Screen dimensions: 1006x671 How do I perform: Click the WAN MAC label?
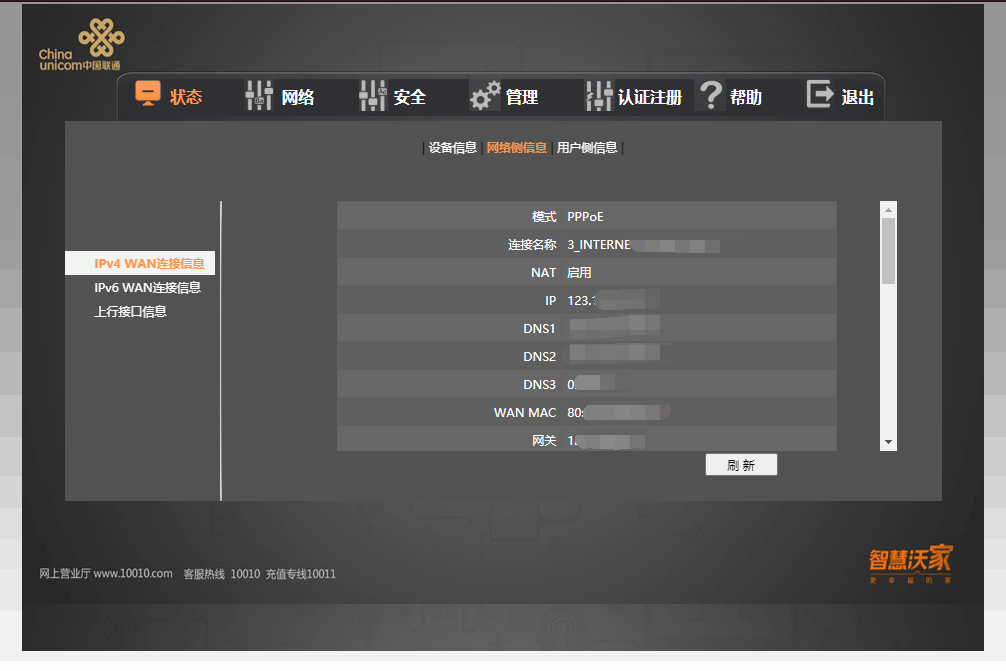(x=525, y=412)
